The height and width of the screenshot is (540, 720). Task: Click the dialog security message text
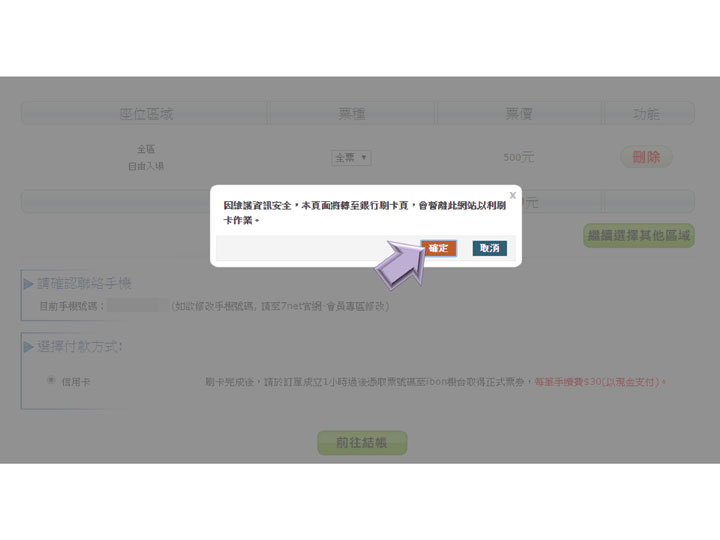coord(365,213)
